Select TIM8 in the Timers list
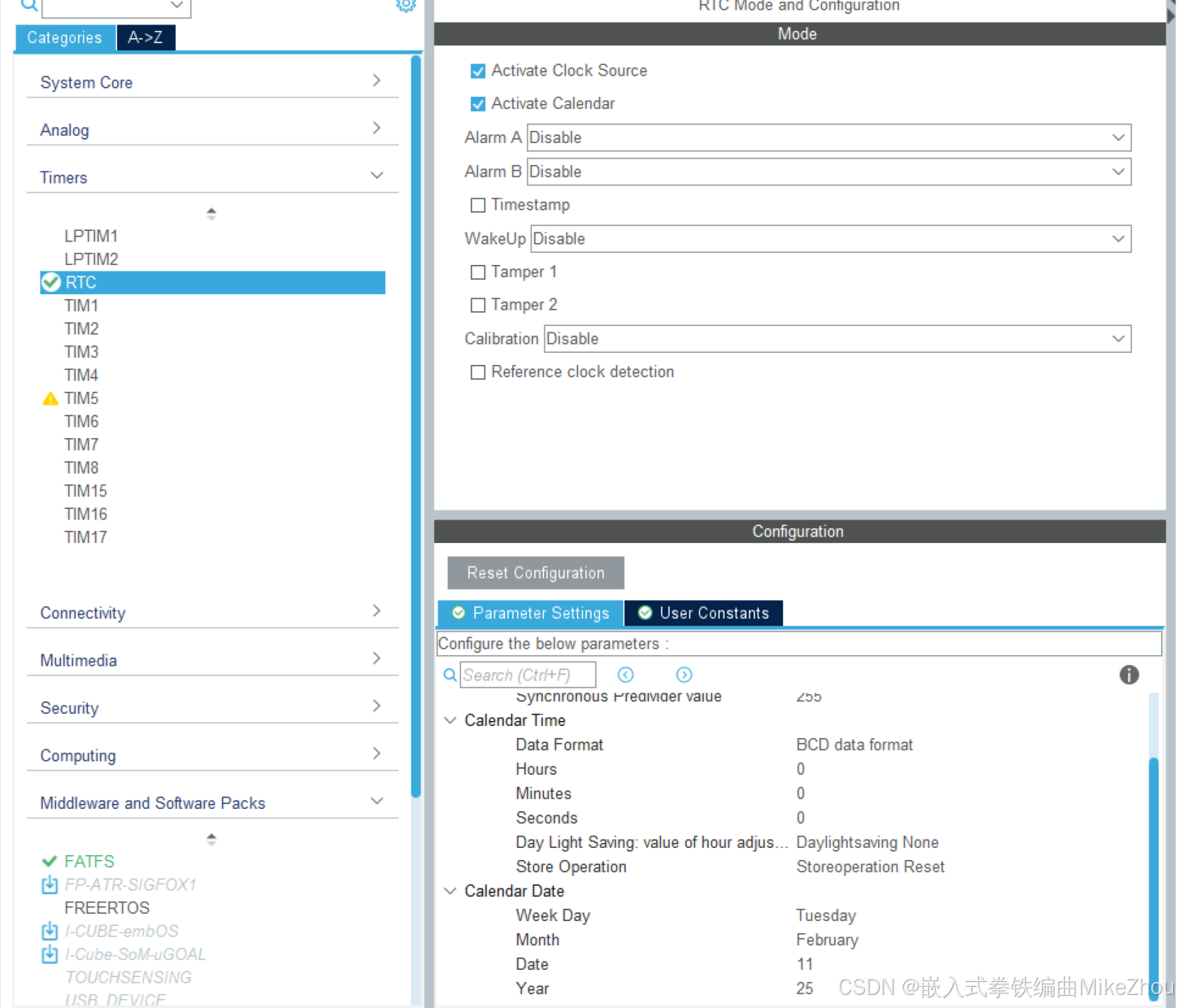The height and width of the screenshot is (1008, 1178). click(81, 467)
